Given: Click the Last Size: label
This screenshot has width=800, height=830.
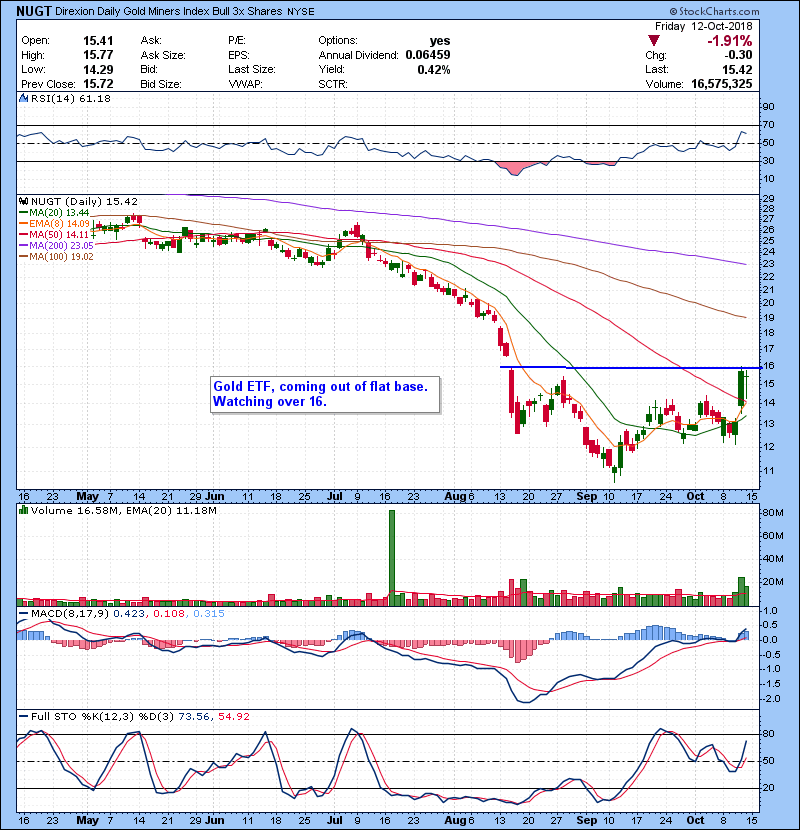Looking at the screenshot, I should [252, 69].
